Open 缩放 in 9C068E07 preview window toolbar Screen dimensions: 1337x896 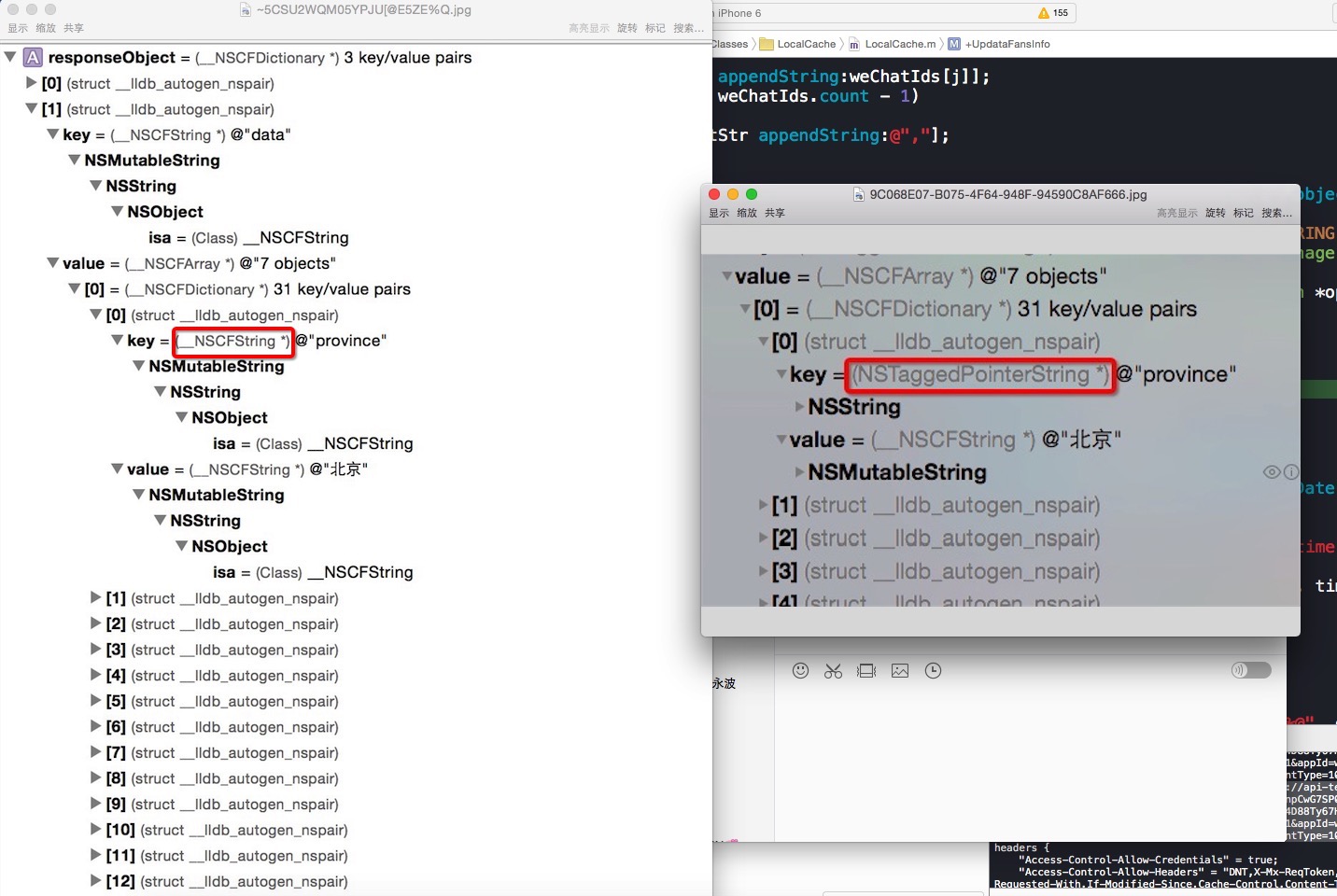pos(747,213)
